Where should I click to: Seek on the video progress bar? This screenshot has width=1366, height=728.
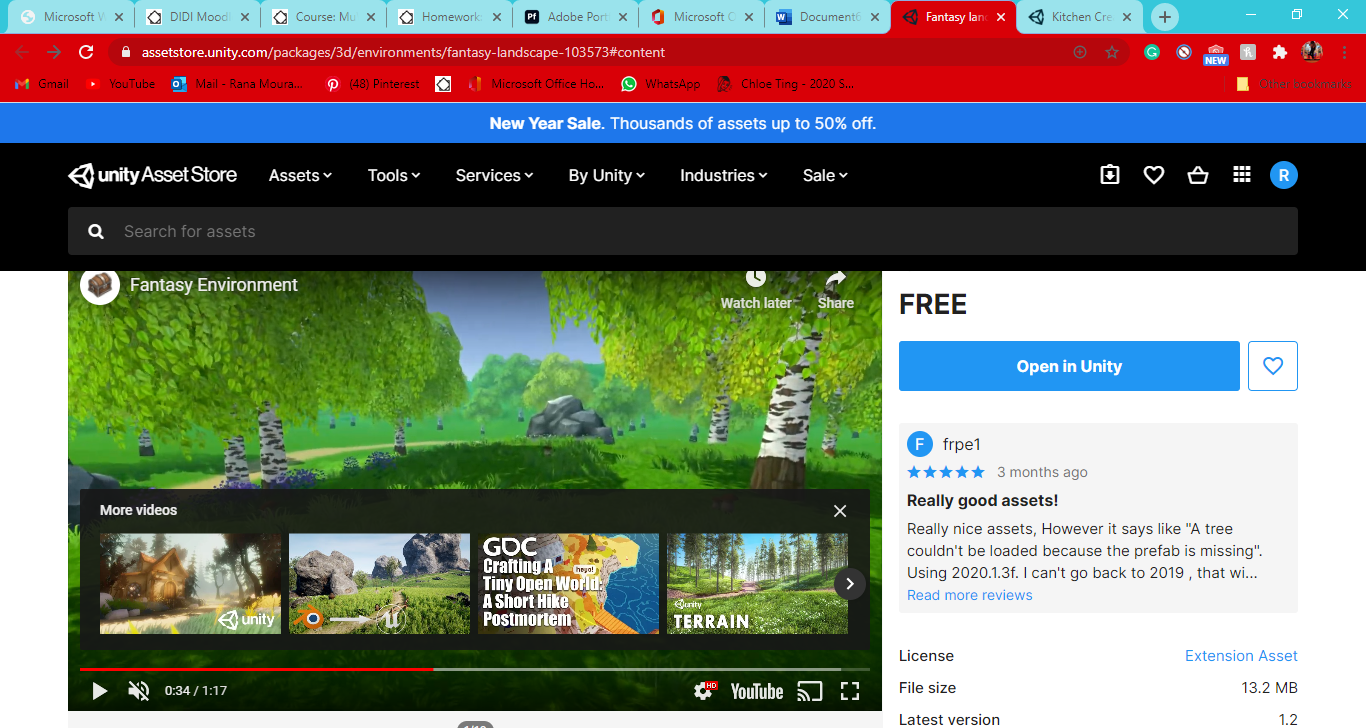click(x=475, y=669)
